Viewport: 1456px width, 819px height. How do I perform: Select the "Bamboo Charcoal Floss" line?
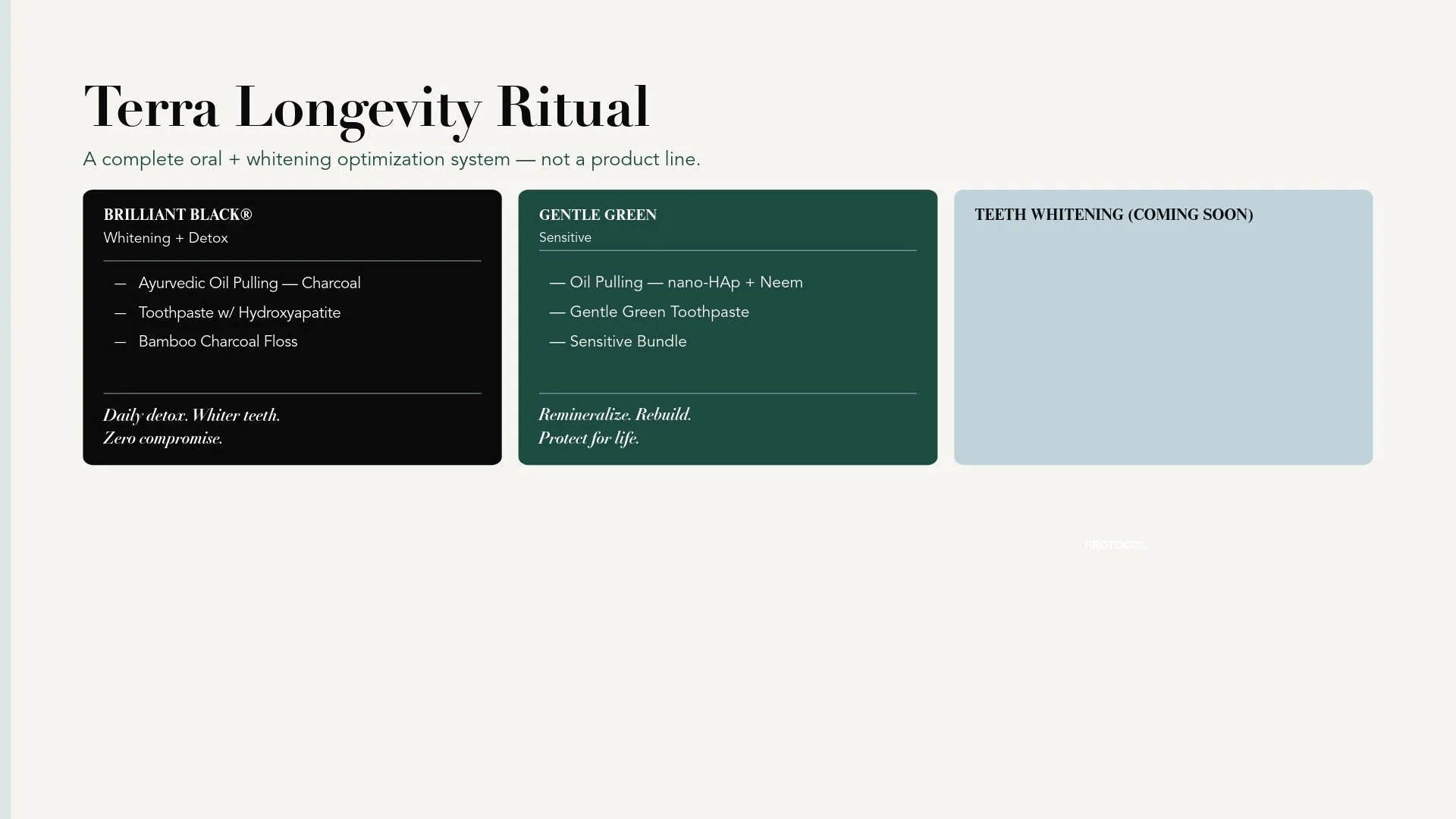click(218, 341)
